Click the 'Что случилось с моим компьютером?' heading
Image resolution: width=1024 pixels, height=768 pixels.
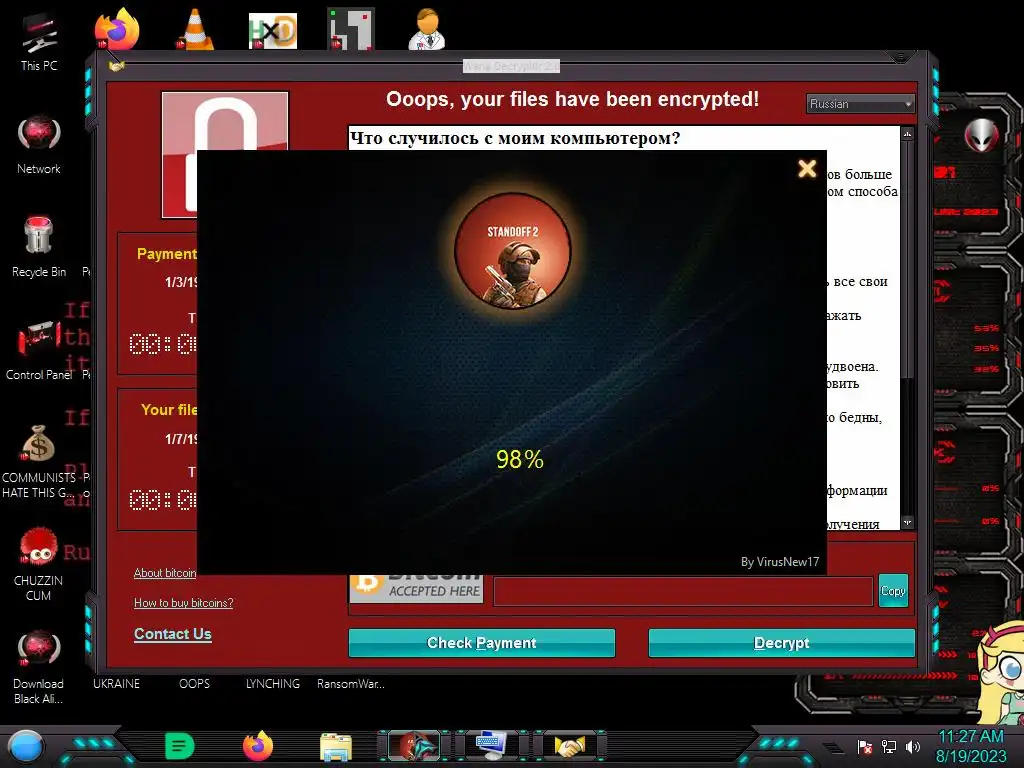[515, 138]
